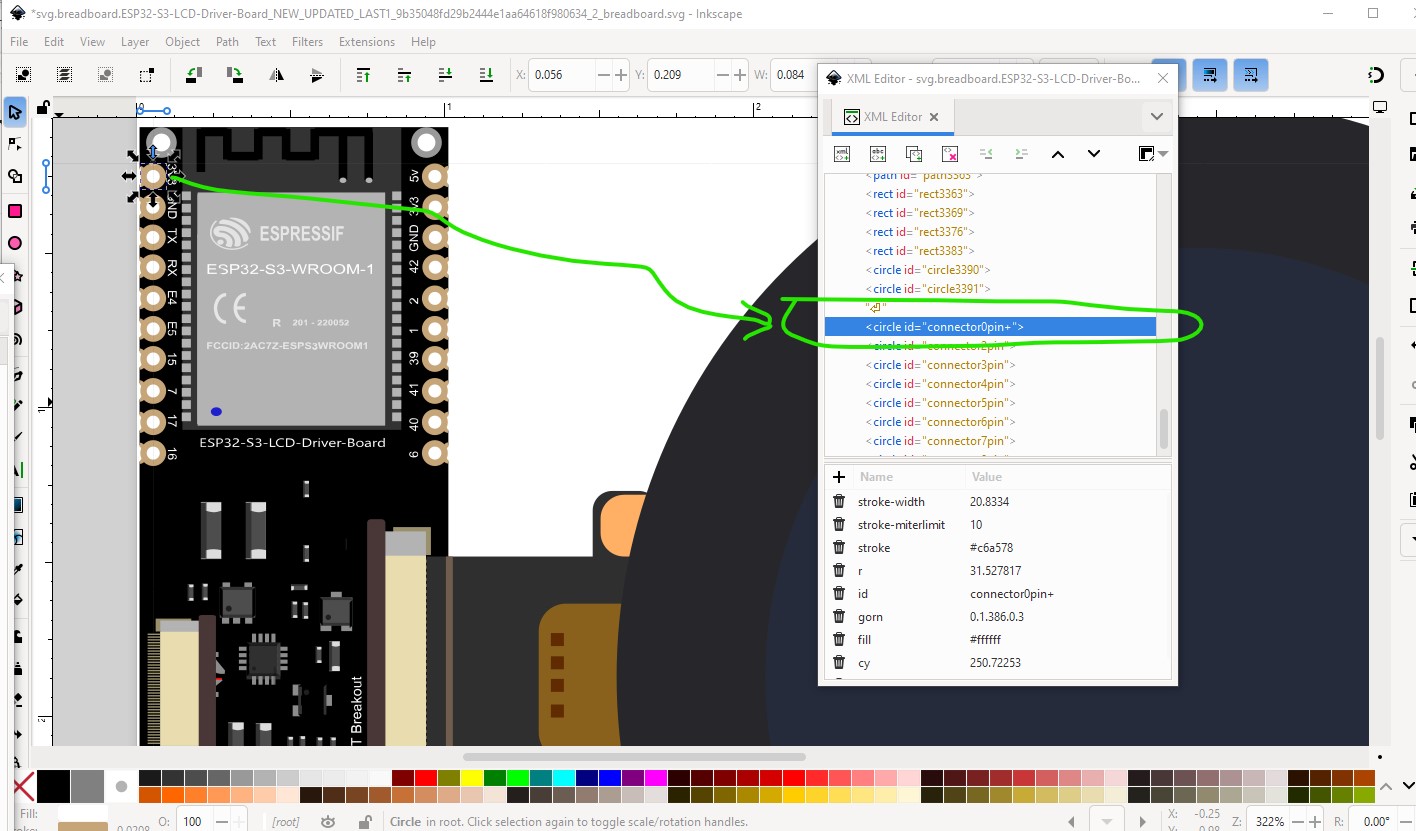Open the XML Editor panel dropdown chevron

[1157, 117]
